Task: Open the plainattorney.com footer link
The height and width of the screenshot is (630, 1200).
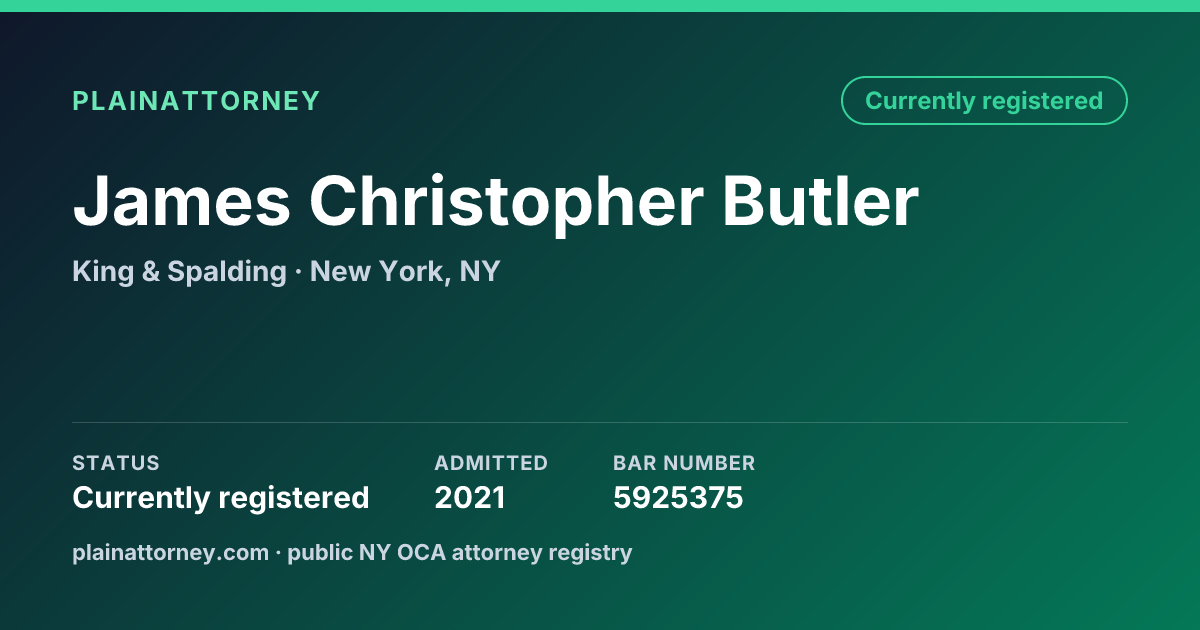Action: (171, 552)
